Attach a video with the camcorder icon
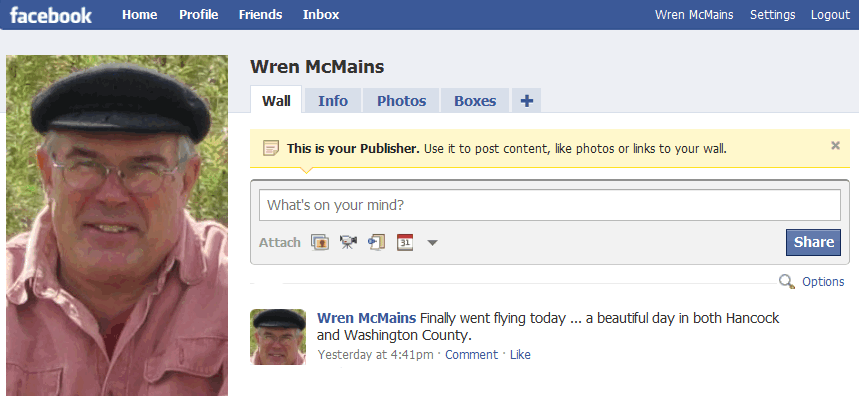859x401 pixels. [348, 242]
